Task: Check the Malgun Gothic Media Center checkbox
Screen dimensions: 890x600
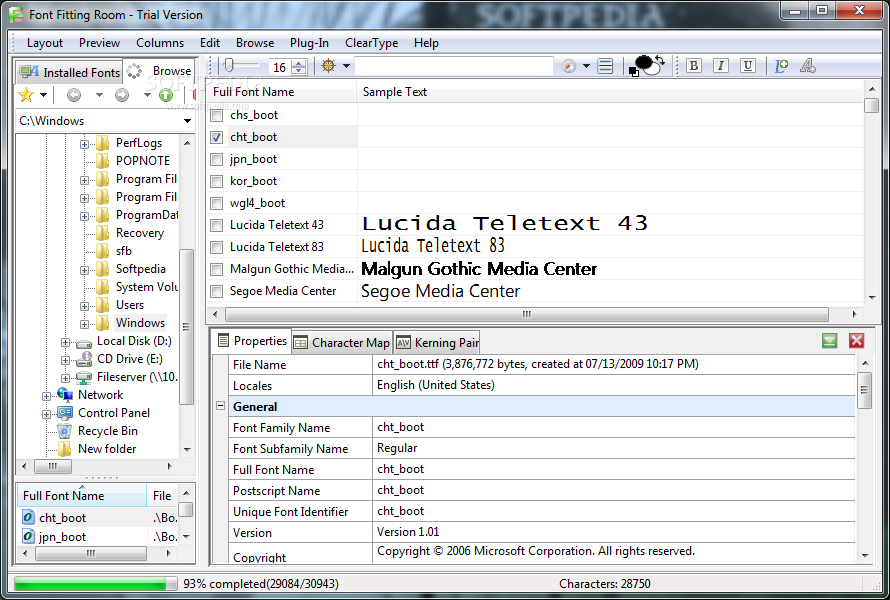Action: [x=216, y=269]
